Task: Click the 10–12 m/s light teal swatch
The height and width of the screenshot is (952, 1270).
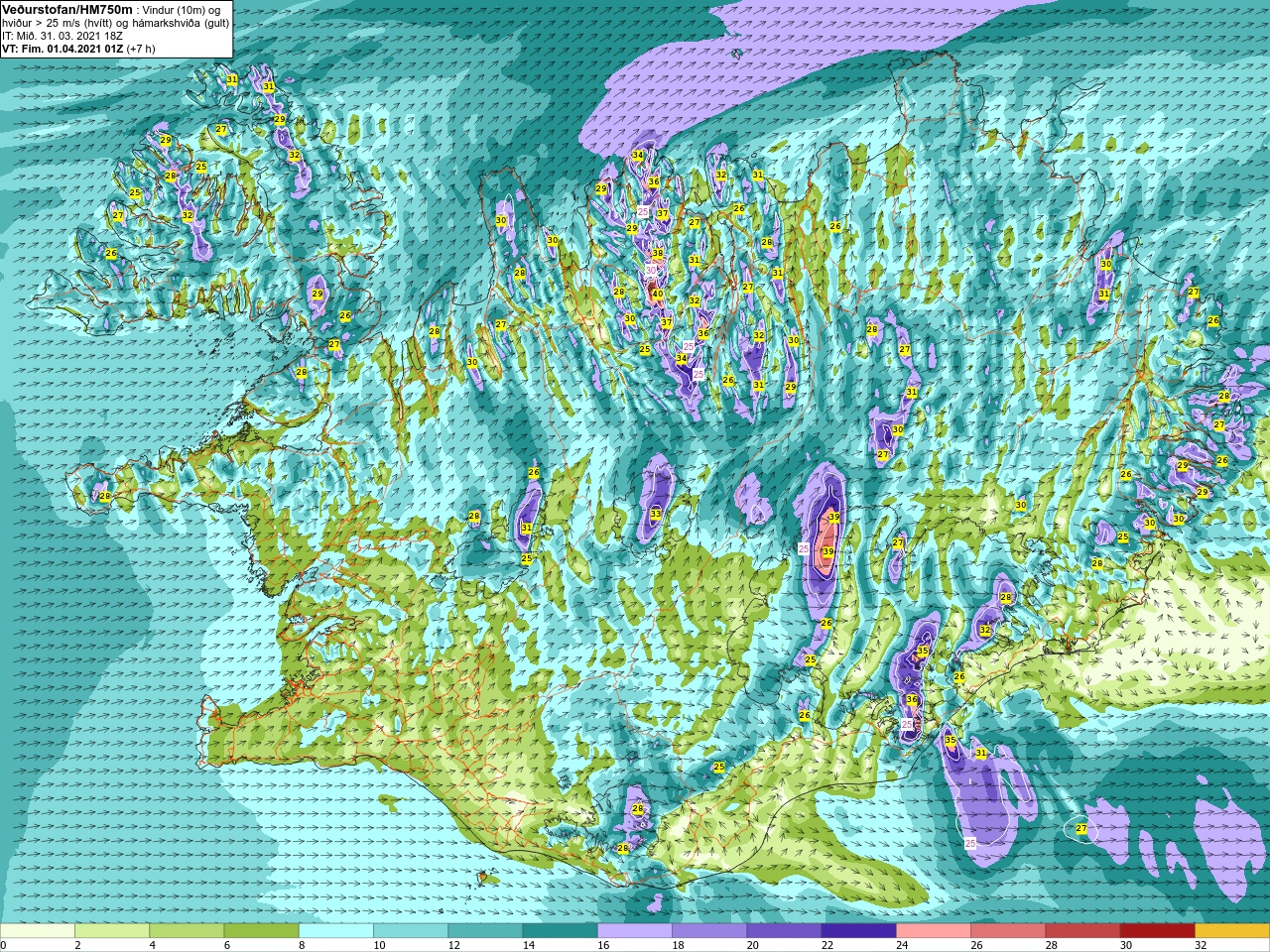Action: (x=411, y=931)
